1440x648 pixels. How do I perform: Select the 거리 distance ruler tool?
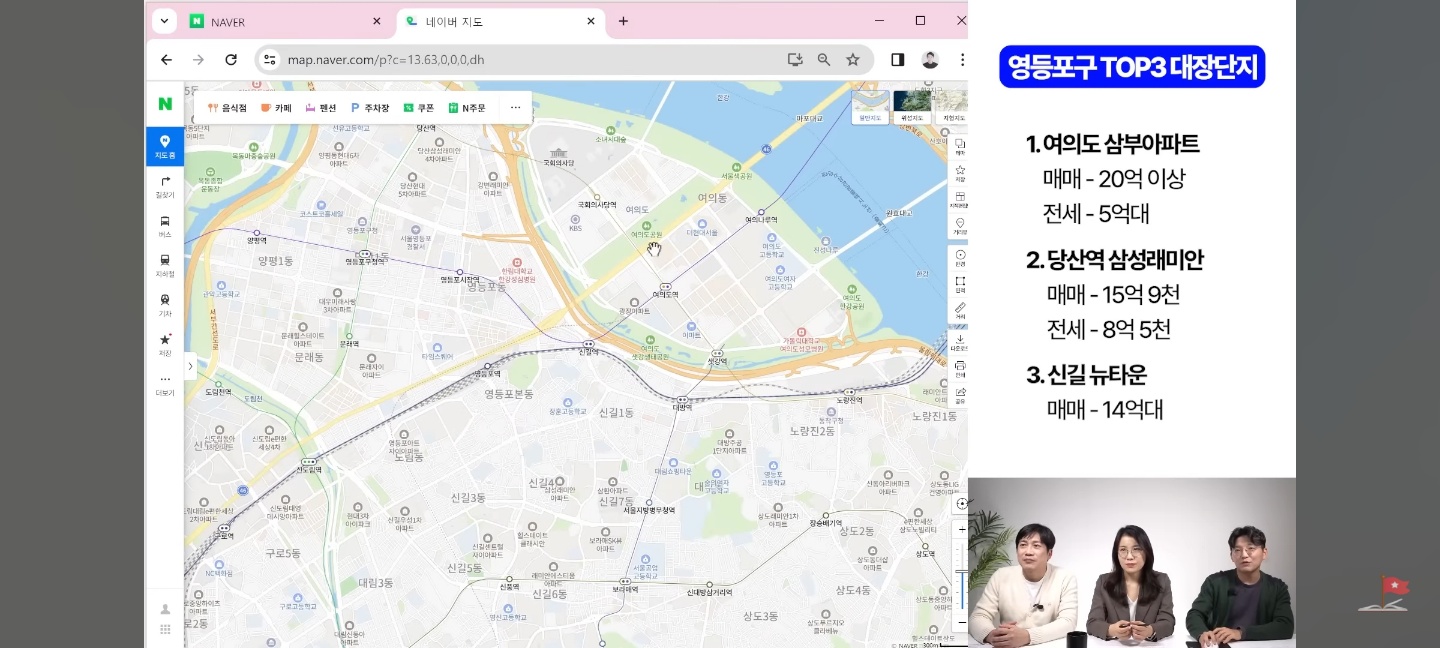[x=960, y=310]
